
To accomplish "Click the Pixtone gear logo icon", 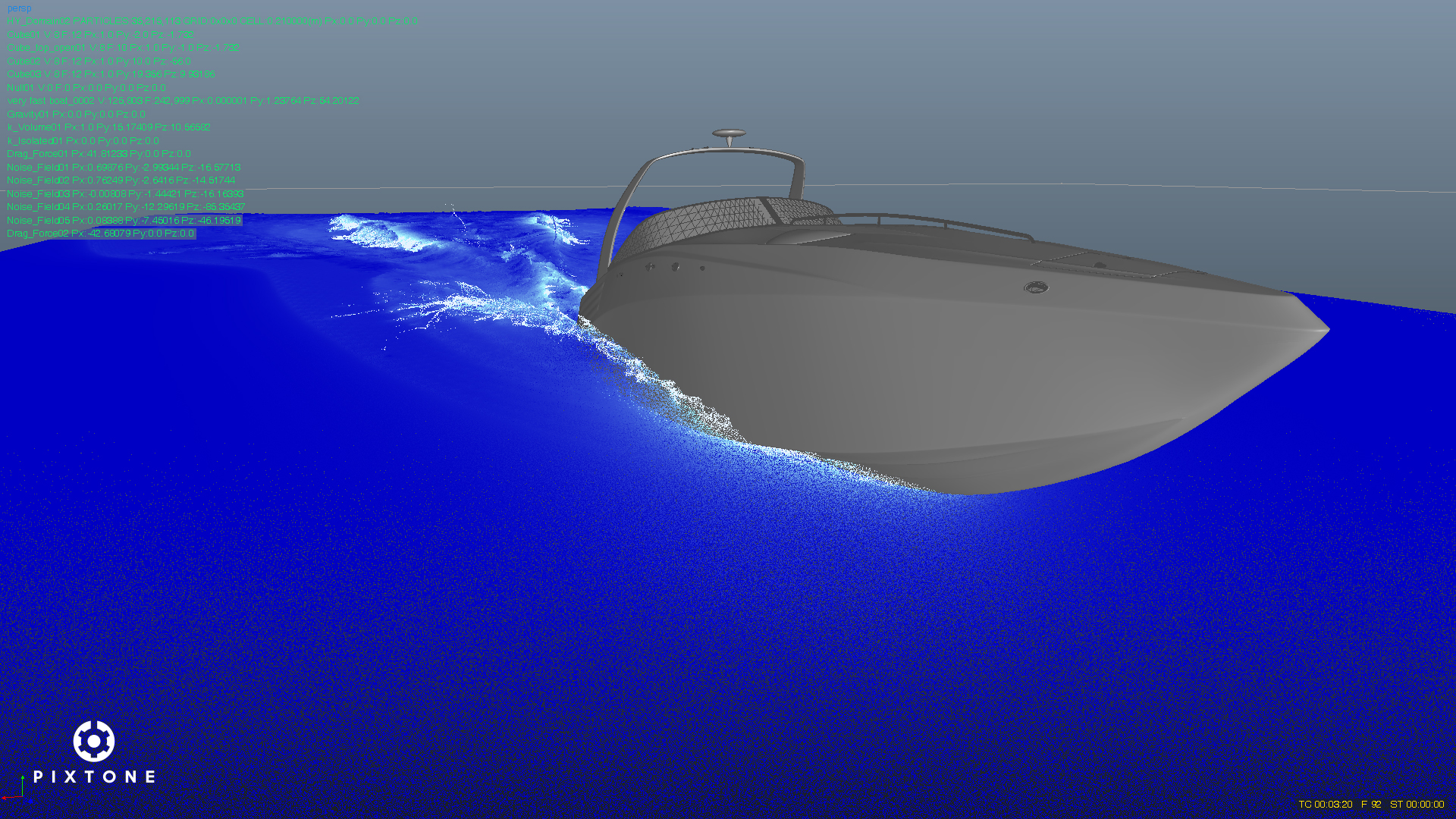I will (94, 741).
